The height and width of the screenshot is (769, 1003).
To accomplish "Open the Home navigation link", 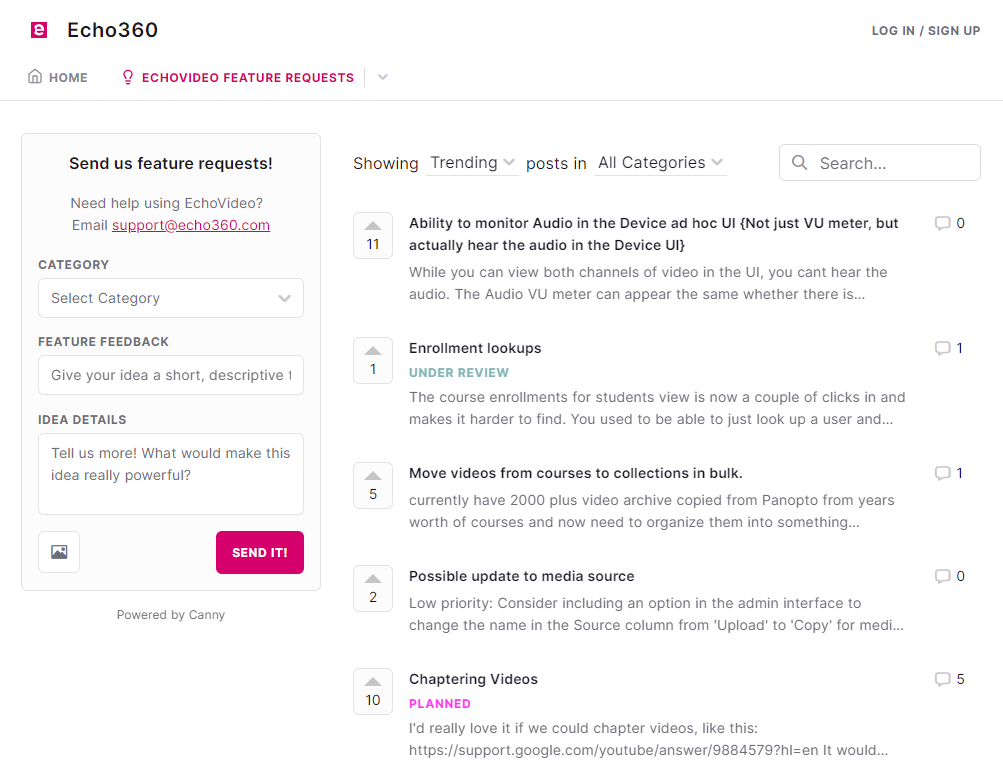I will click(x=58, y=77).
